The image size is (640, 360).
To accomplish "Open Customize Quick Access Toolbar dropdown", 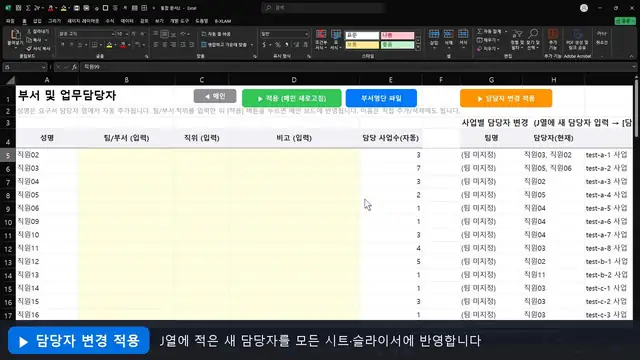I will point(153,8).
